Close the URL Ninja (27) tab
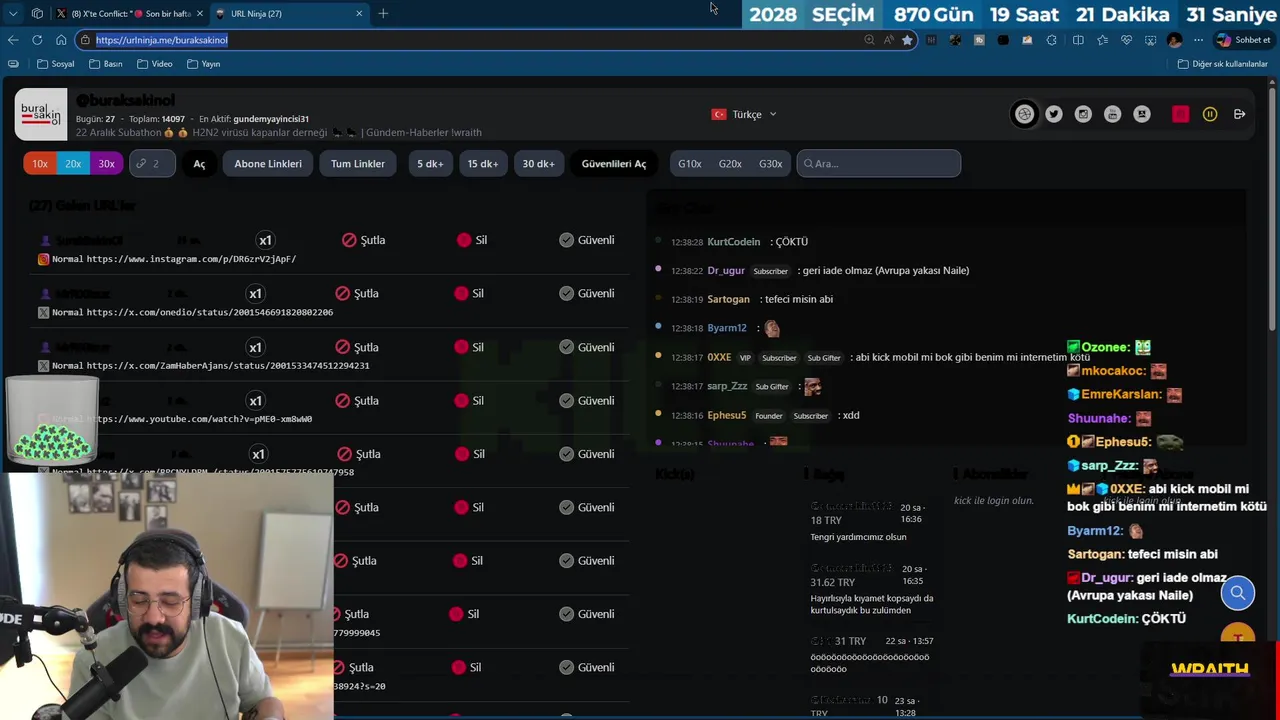Viewport: 1280px width, 720px height. tap(359, 14)
